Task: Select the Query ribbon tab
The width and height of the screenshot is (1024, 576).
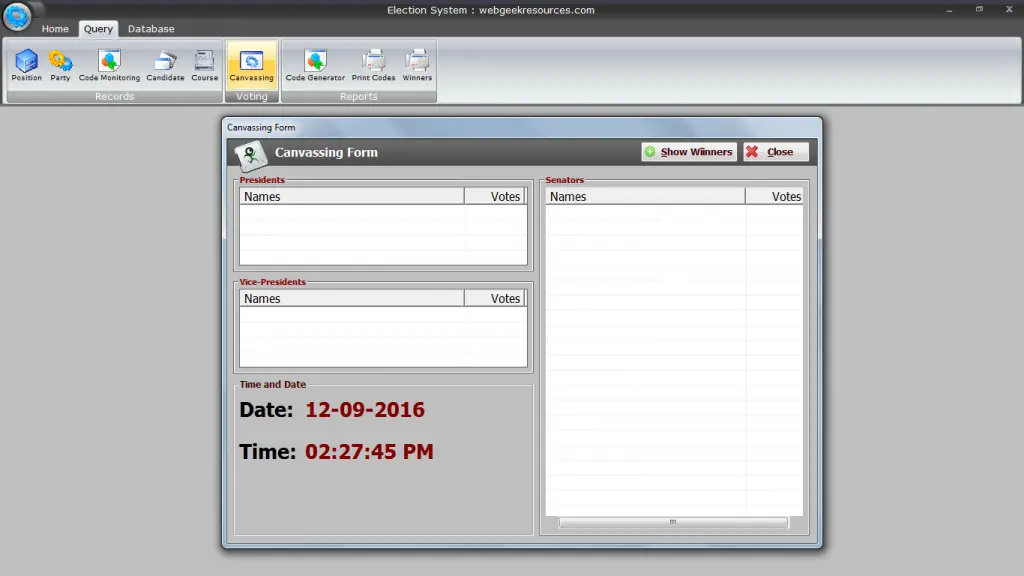Action: (98, 29)
